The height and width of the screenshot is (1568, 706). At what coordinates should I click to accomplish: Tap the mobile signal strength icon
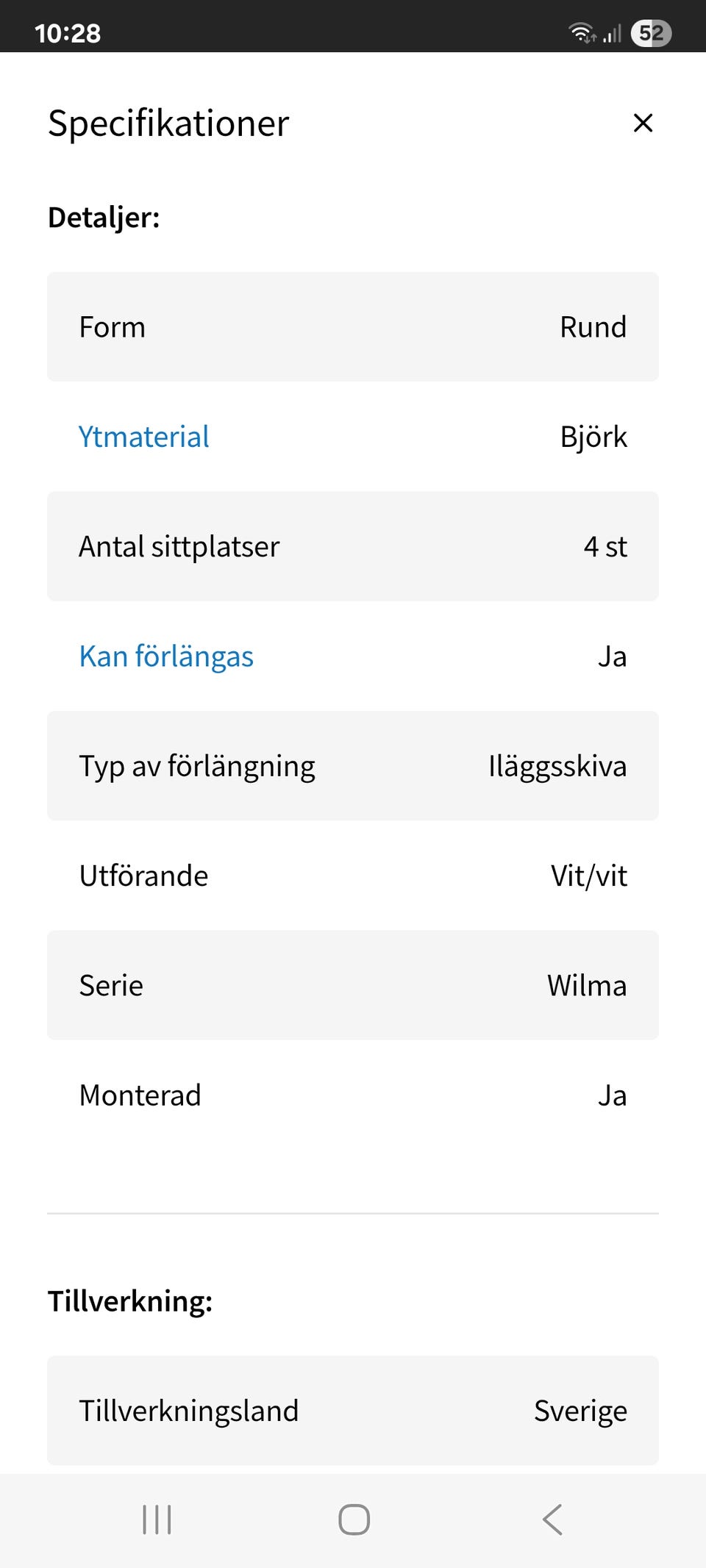[x=613, y=33]
